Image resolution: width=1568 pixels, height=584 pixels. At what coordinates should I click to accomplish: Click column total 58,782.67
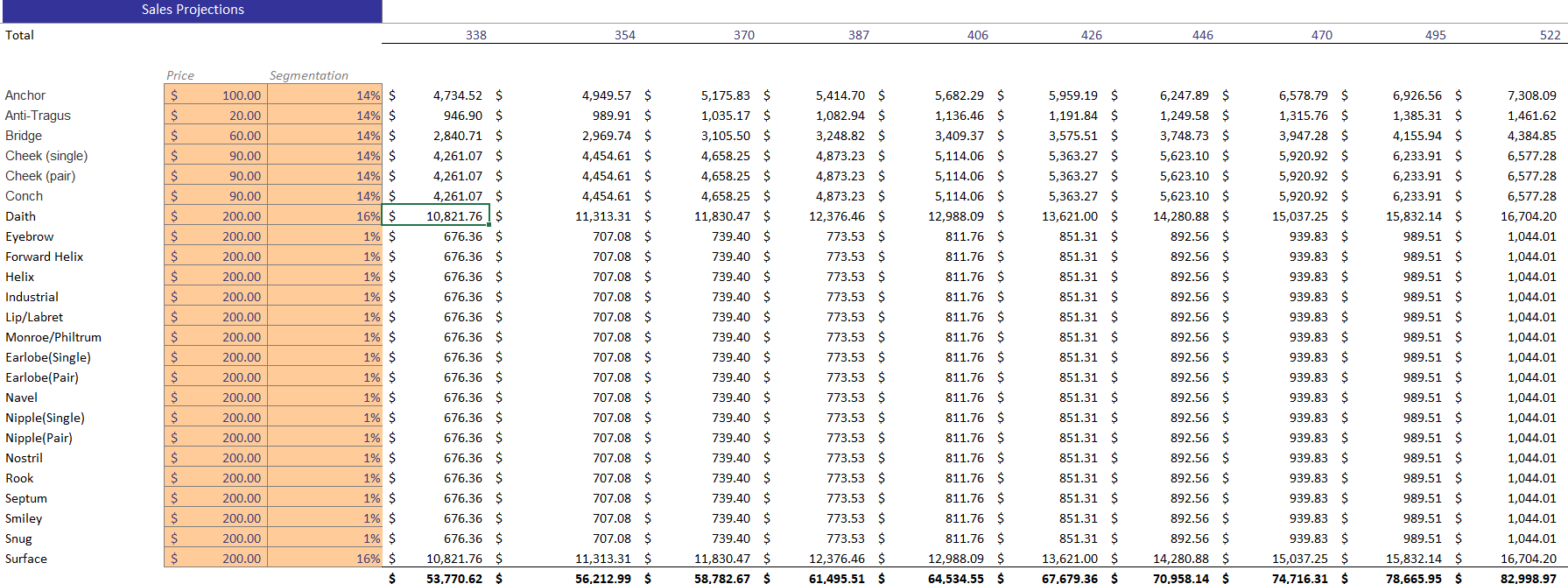point(721,578)
